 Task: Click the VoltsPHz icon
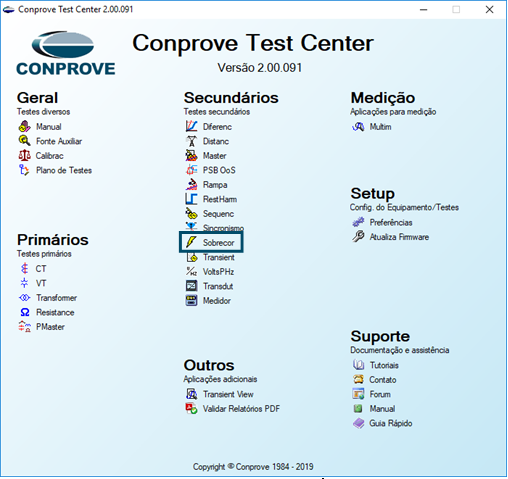[191, 272]
